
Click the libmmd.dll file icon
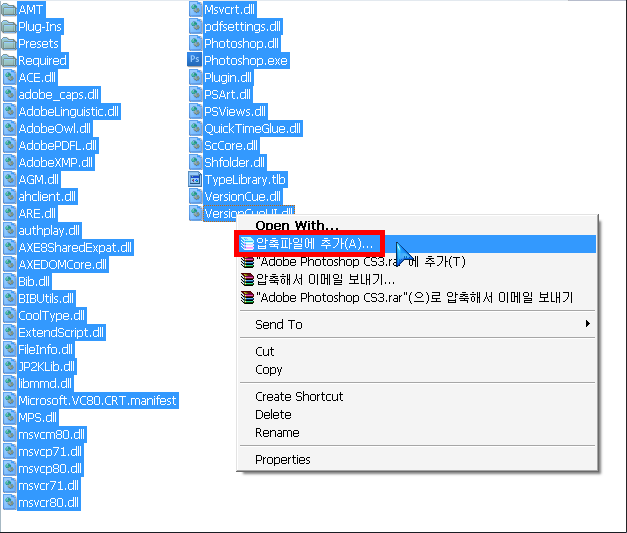pos(9,383)
